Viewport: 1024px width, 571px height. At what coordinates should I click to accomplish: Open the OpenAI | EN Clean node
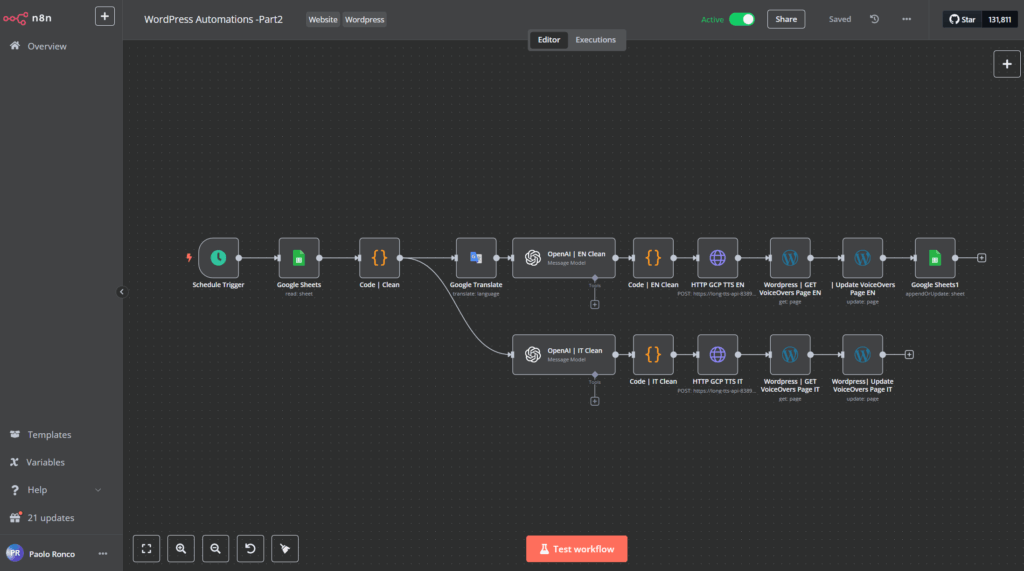coord(564,257)
